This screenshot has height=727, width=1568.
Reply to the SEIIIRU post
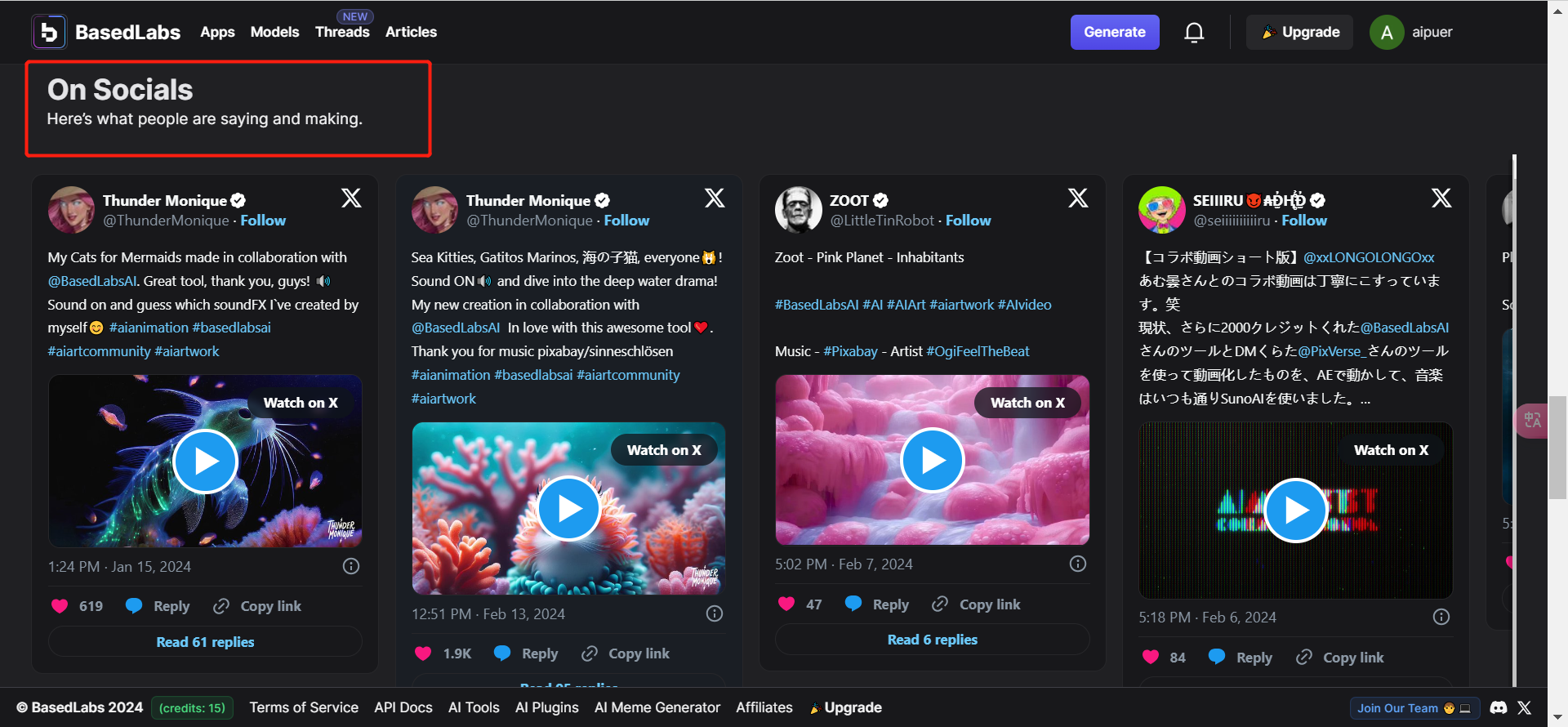1241,658
